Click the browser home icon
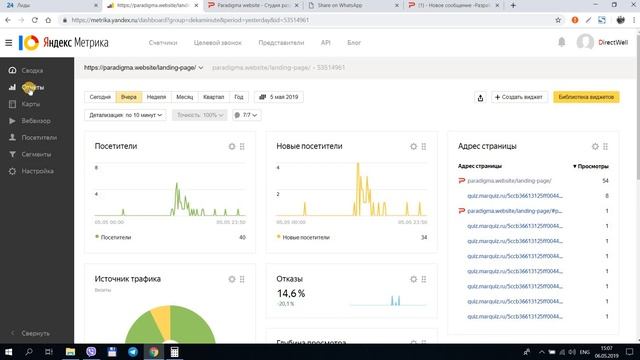This screenshot has width=640, height=360. click(x=48, y=20)
